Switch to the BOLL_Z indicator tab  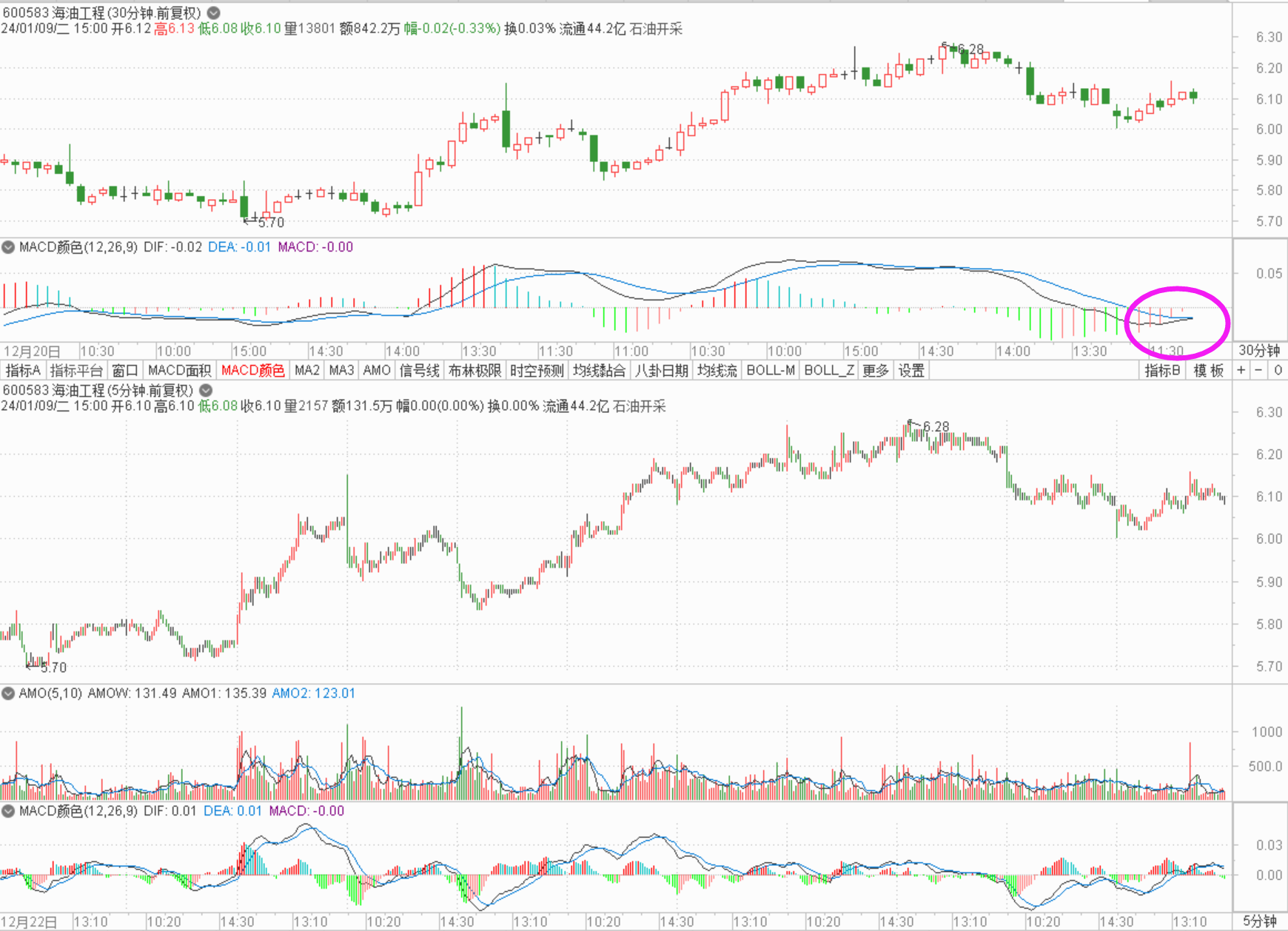829,371
